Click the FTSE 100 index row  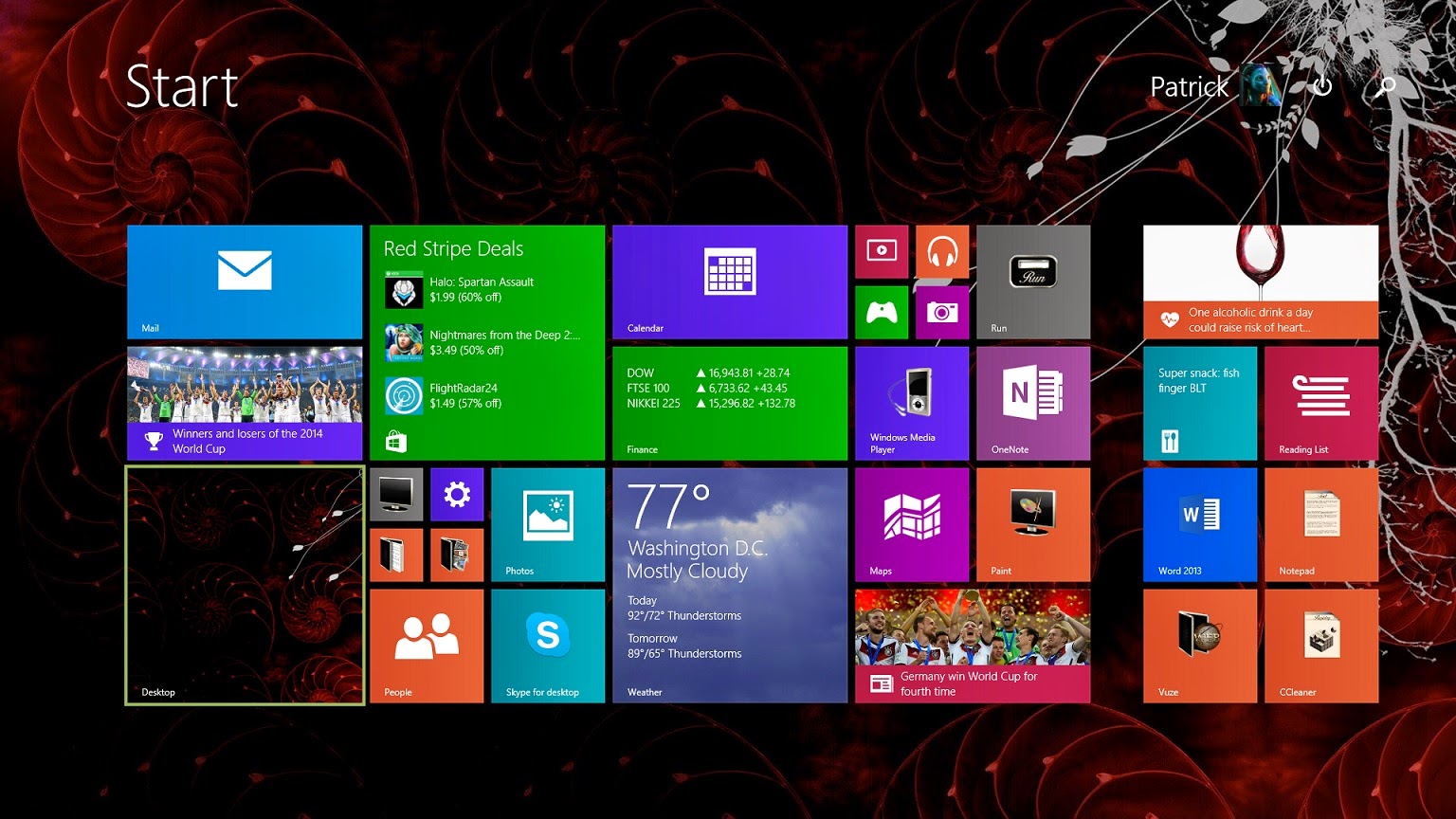pos(707,388)
